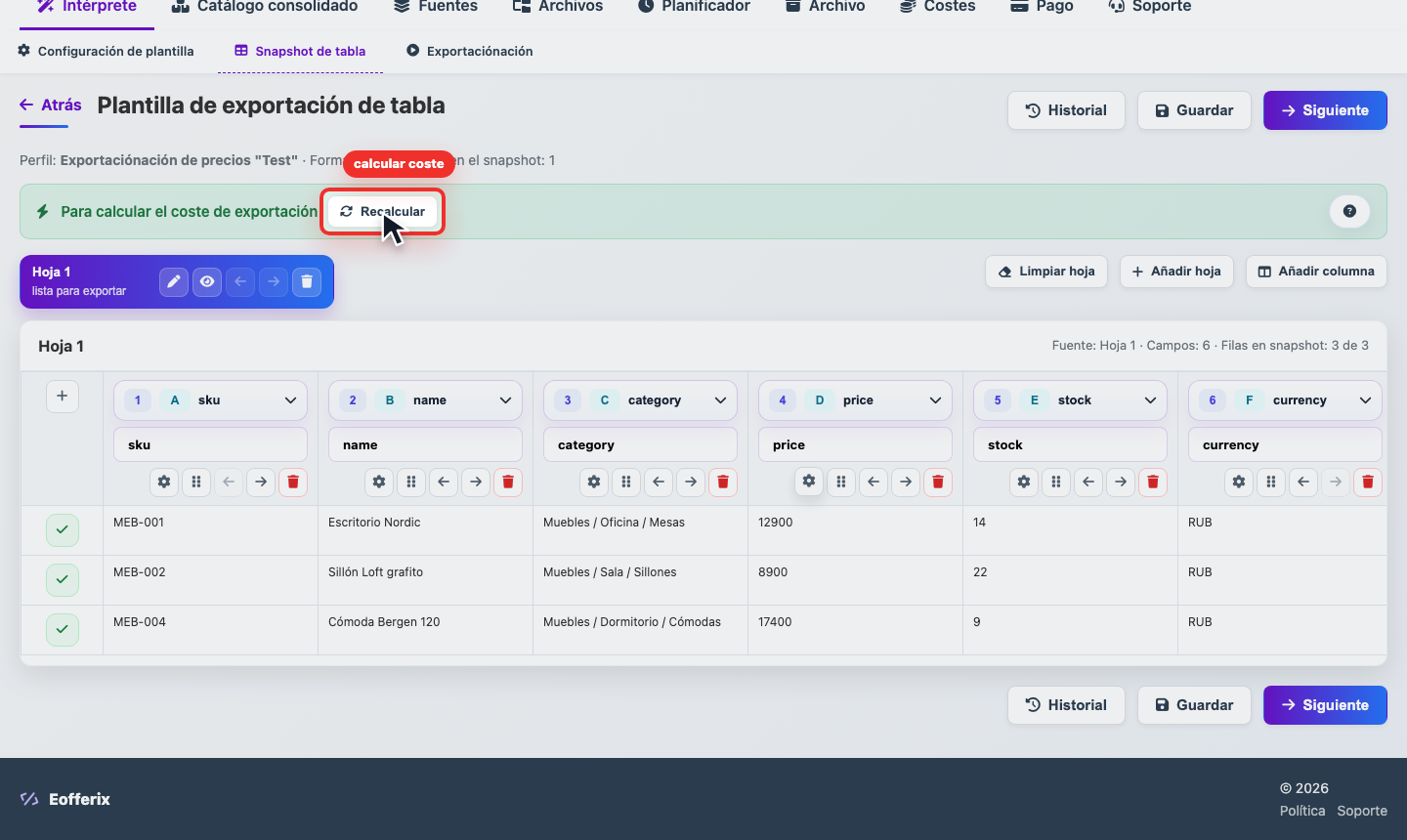Delete Hoja 1 with the trash icon

point(307,282)
